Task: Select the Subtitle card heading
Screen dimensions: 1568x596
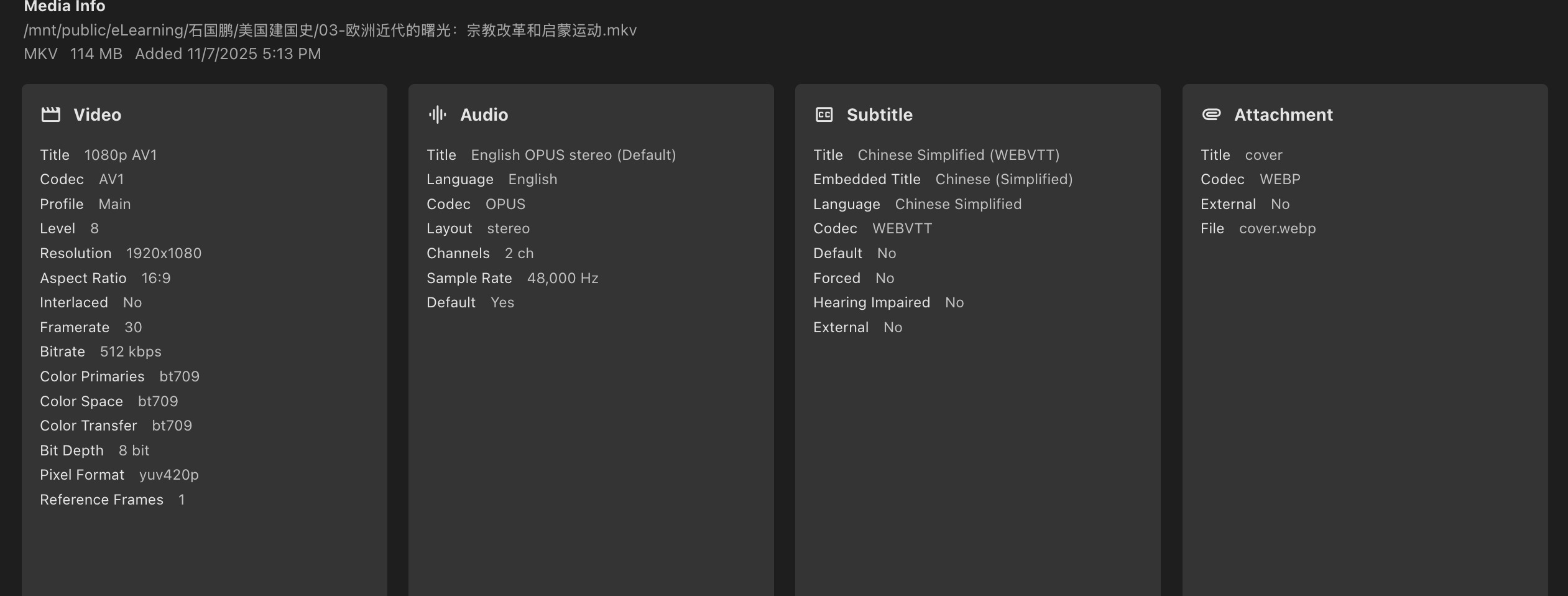Action: 879,114
